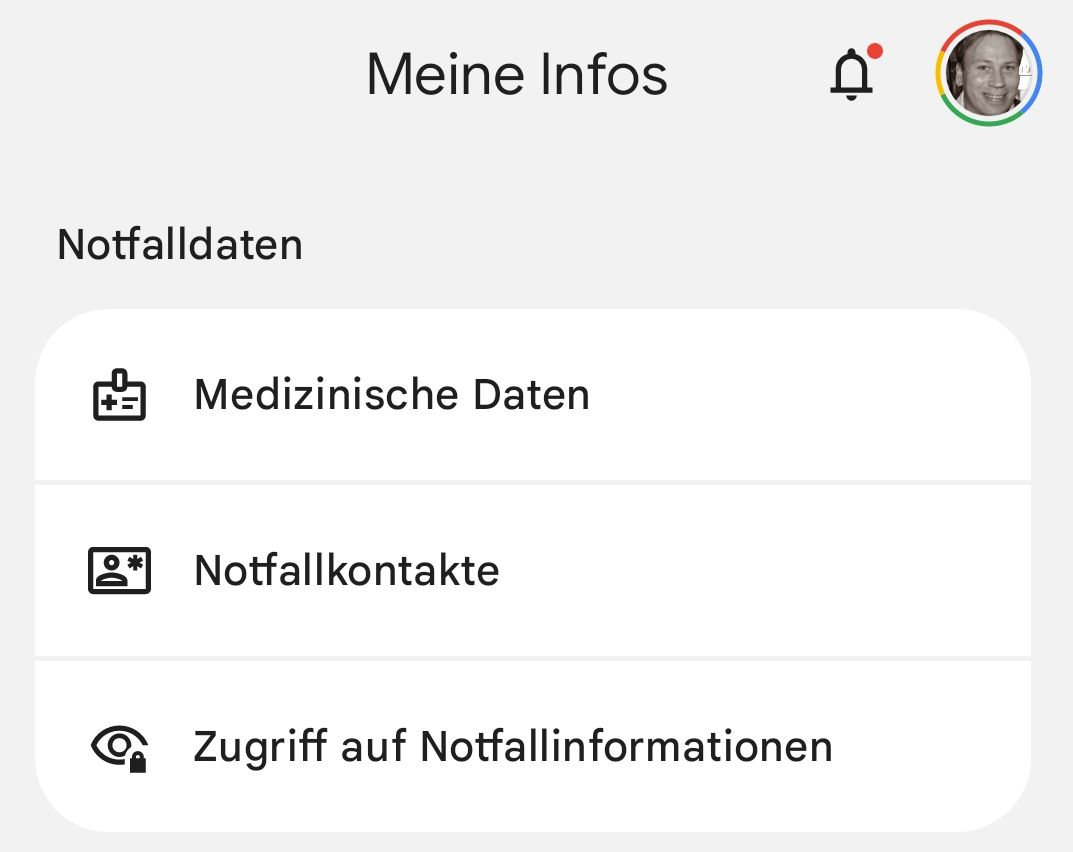
Task: Open Notfallkontakte
Action: coord(533,571)
